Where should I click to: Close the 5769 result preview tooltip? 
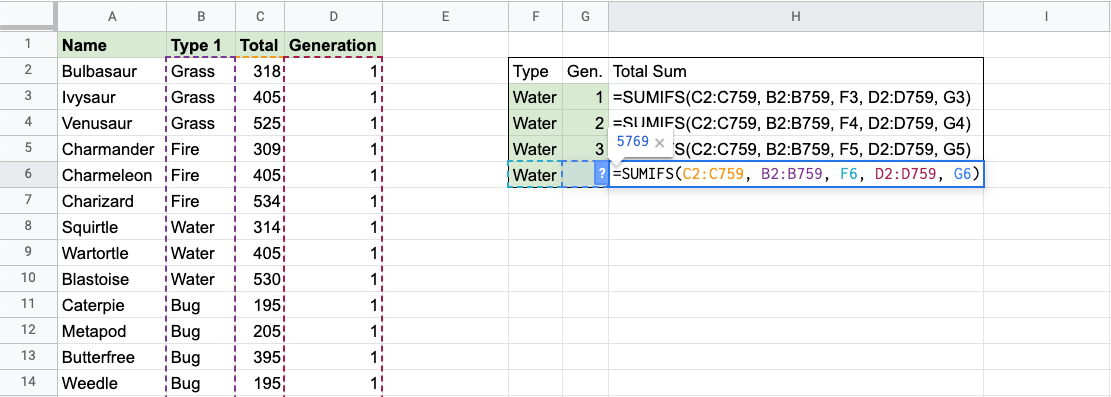pos(660,142)
